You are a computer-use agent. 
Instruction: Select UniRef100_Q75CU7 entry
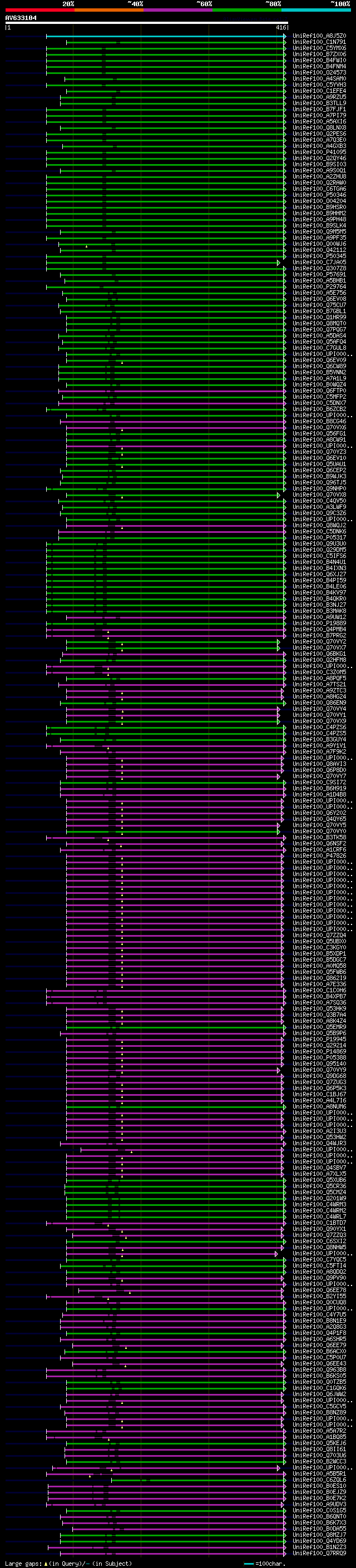(x=319, y=305)
